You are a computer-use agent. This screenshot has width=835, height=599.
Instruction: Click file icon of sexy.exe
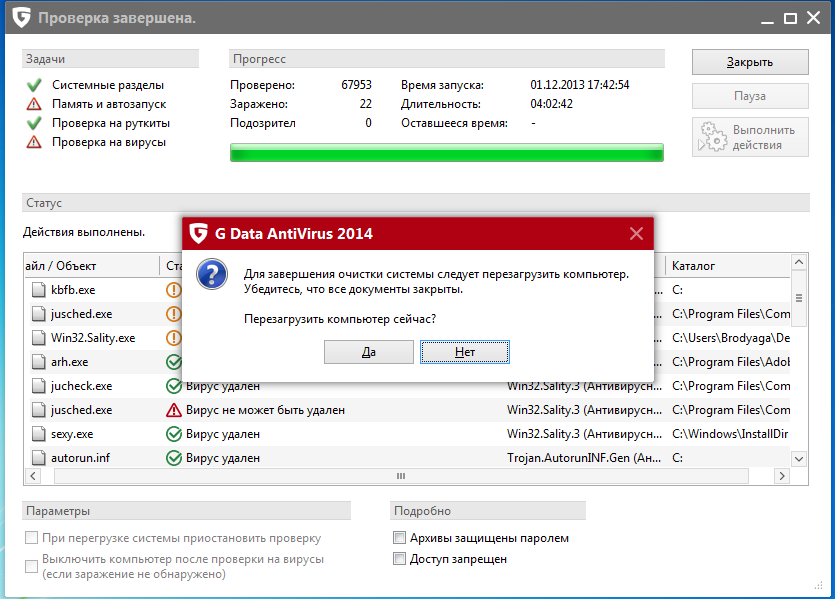coord(38,434)
